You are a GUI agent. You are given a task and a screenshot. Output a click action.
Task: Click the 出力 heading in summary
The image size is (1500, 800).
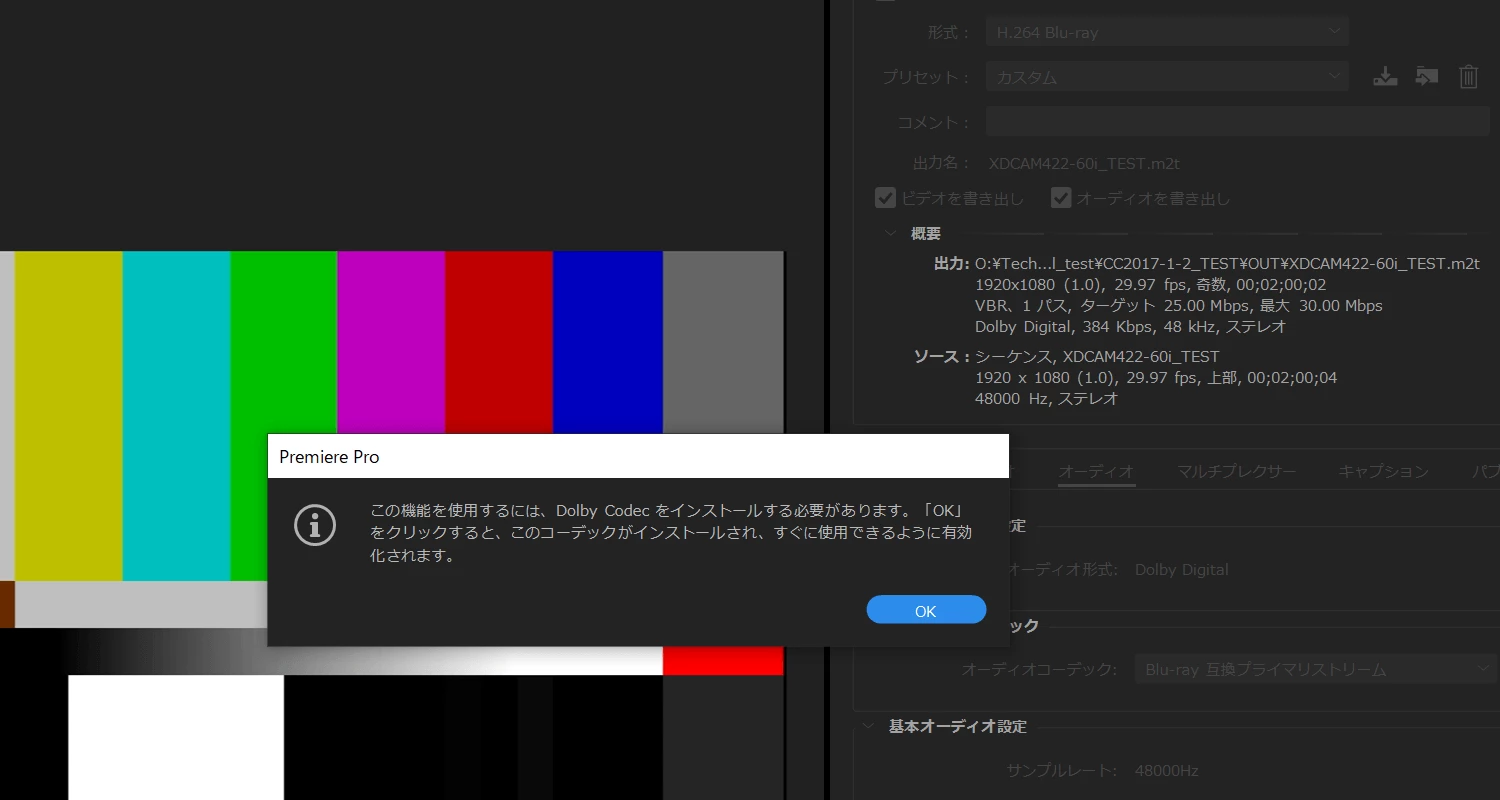click(x=952, y=263)
